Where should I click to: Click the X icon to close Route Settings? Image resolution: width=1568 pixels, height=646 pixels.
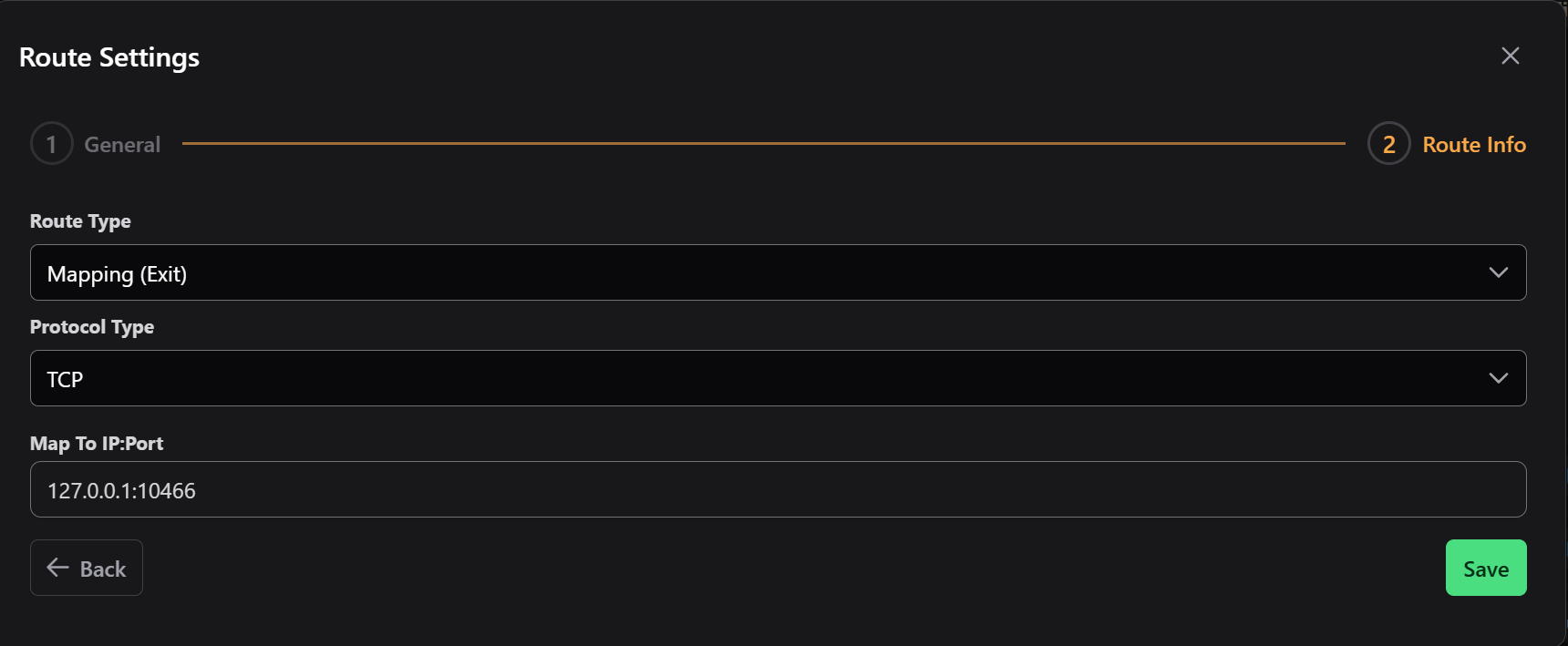click(x=1511, y=56)
